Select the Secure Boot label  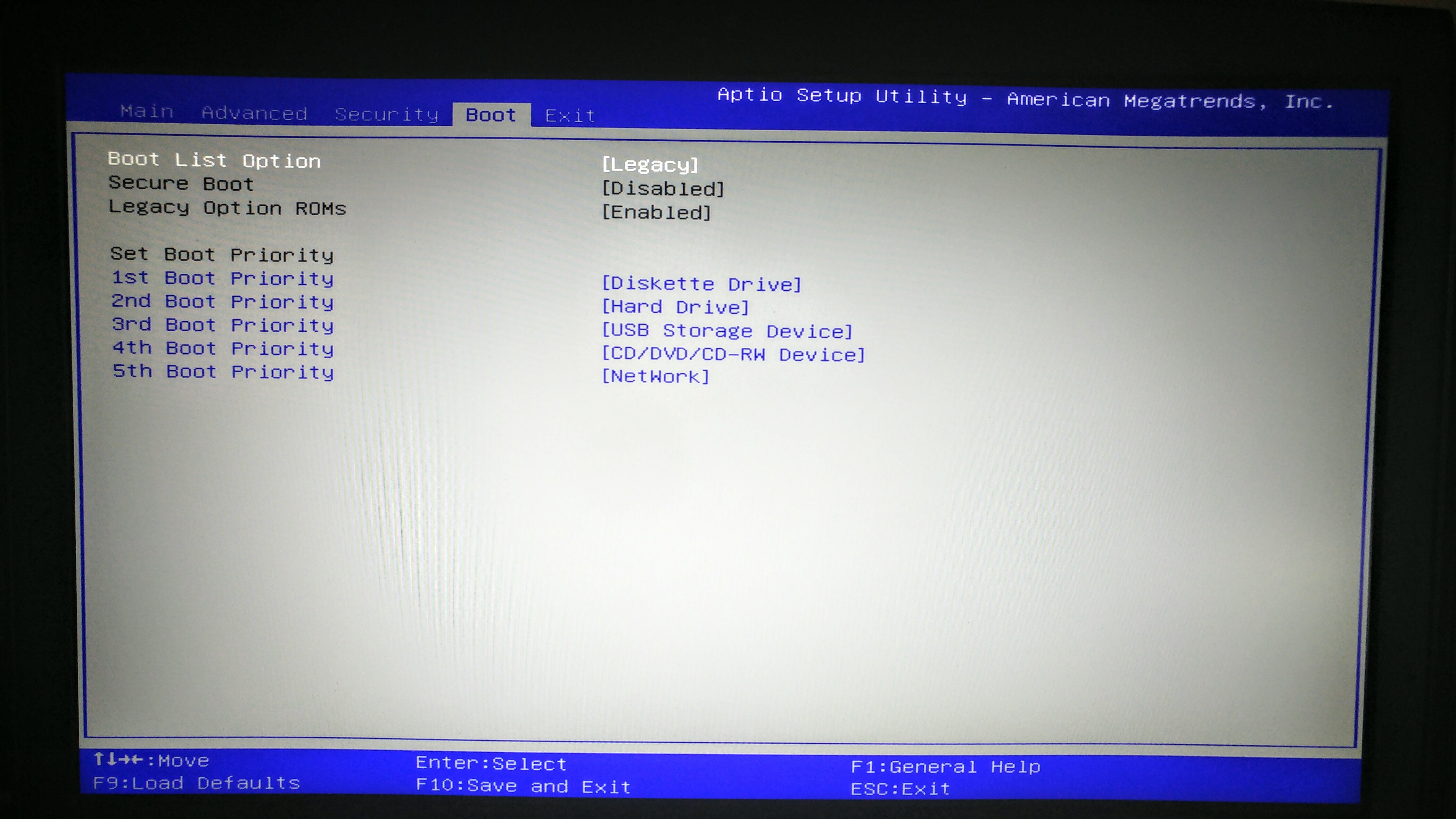[181, 184]
